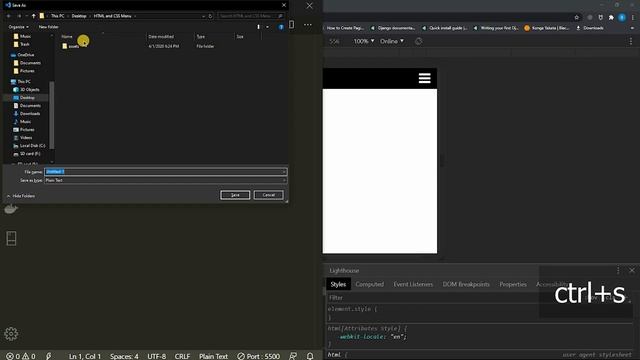This screenshot has height=360, width=640.
Task: Click Chrome profile avatar icon
Action: 622,18
